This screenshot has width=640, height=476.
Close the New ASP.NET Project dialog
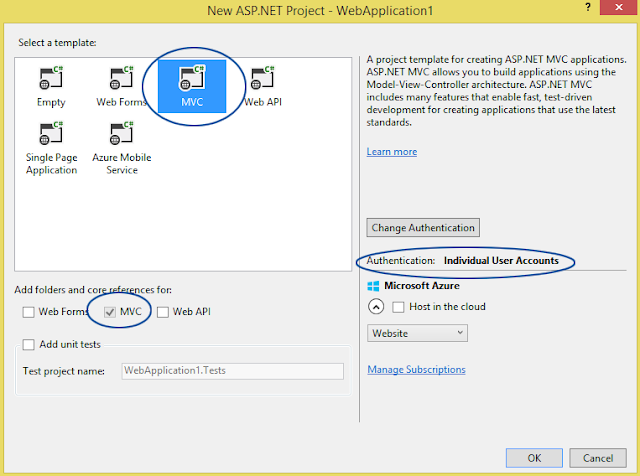click(619, 7)
